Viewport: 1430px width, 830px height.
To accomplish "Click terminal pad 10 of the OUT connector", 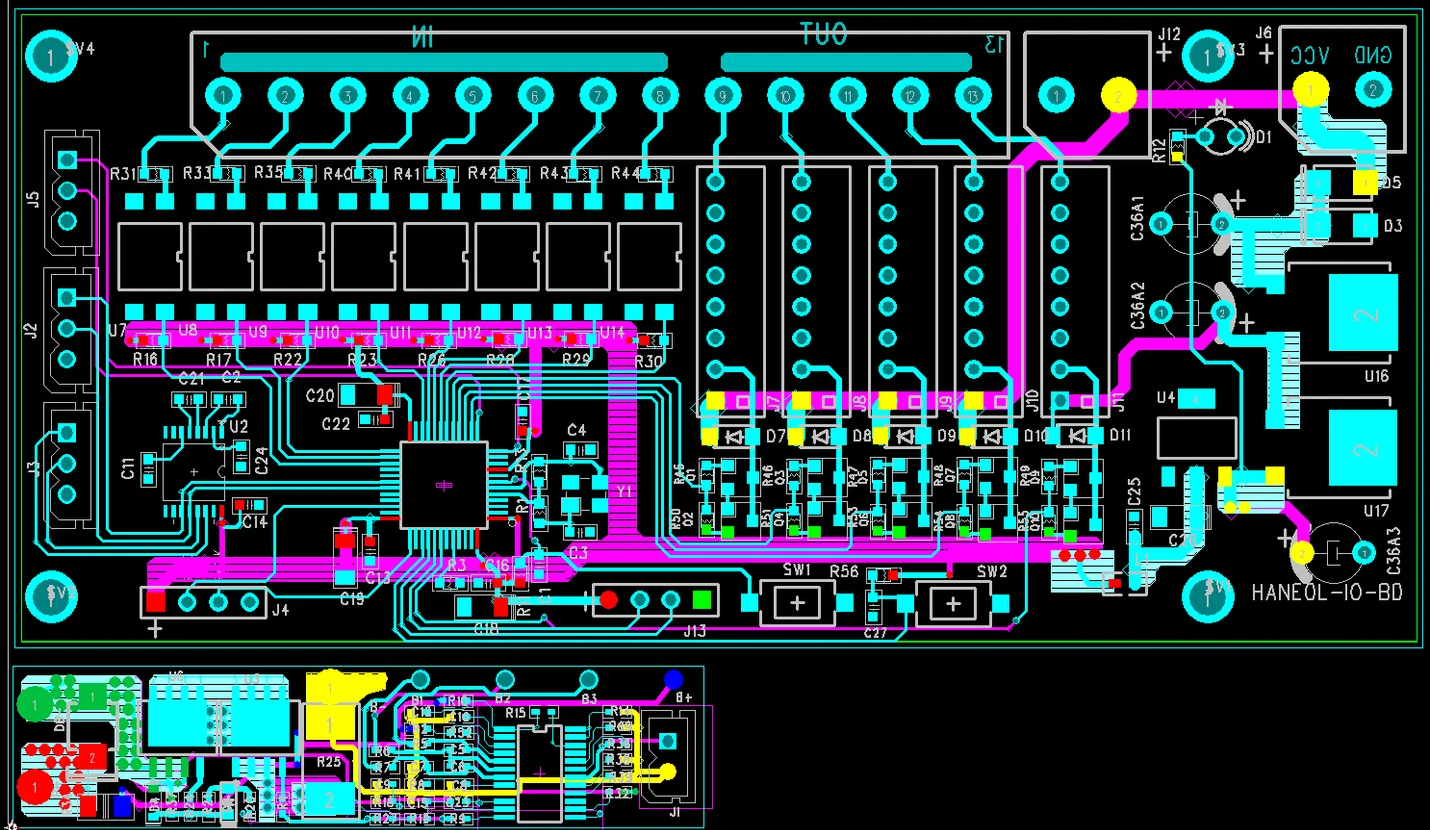I will 785,96.
